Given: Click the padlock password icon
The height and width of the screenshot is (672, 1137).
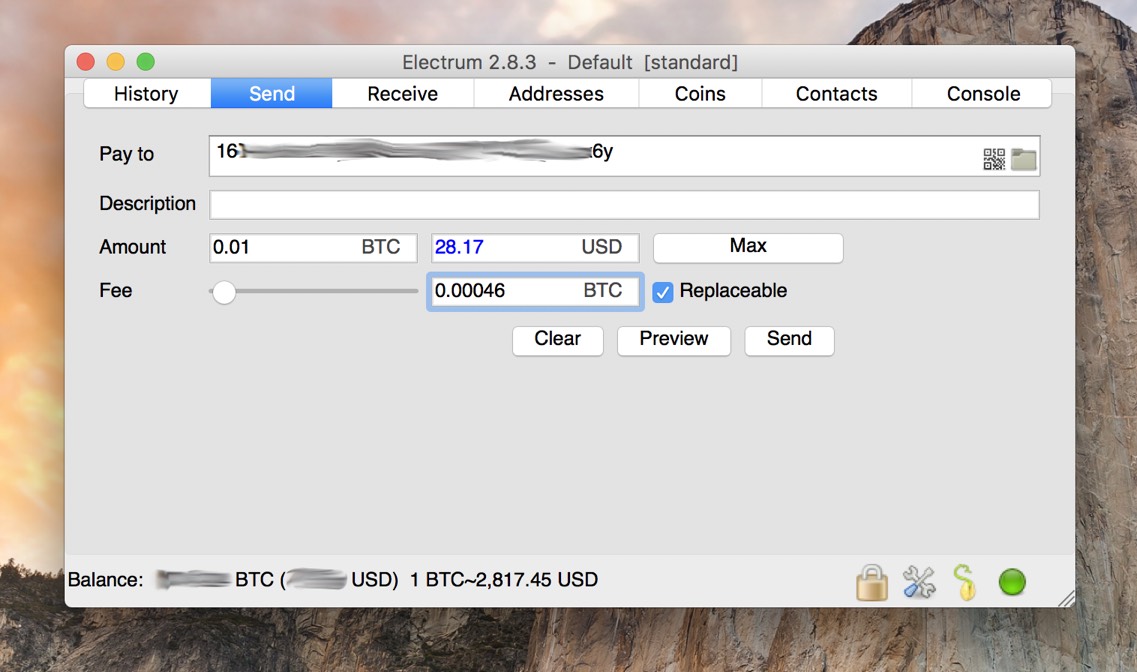Looking at the screenshot, I should click(x=872, y=582).
